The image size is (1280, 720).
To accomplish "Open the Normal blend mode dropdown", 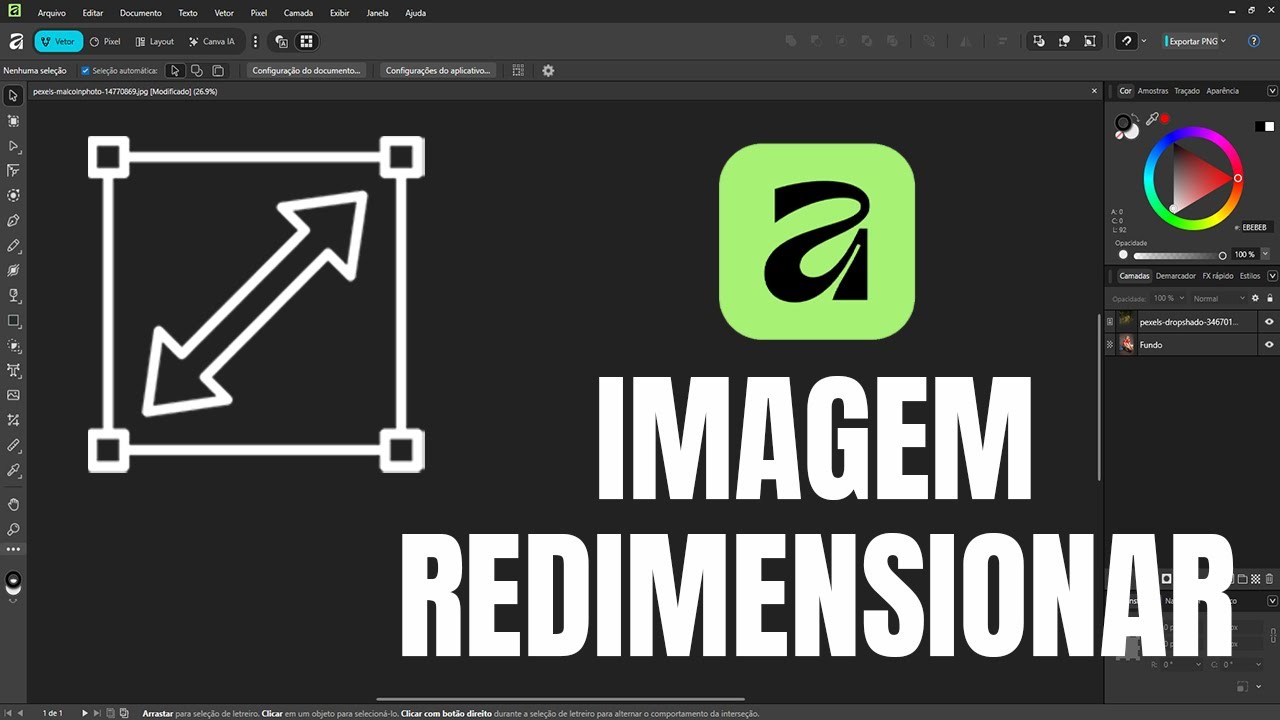I will pos(1219,298).
